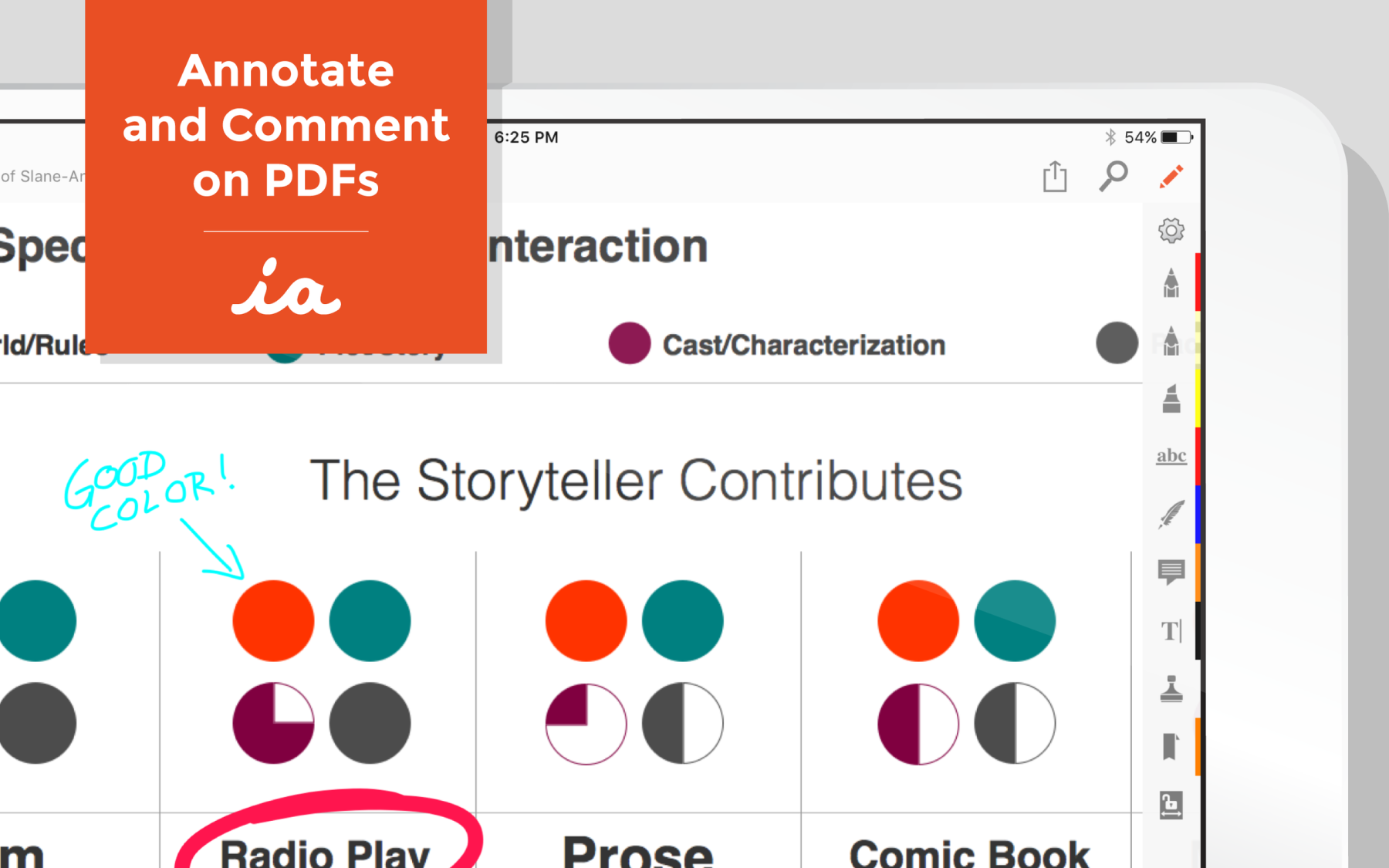The image size is (1389, 868).
Task: Click the blue color strip beside the quill
Action: tap(1198, 514)
